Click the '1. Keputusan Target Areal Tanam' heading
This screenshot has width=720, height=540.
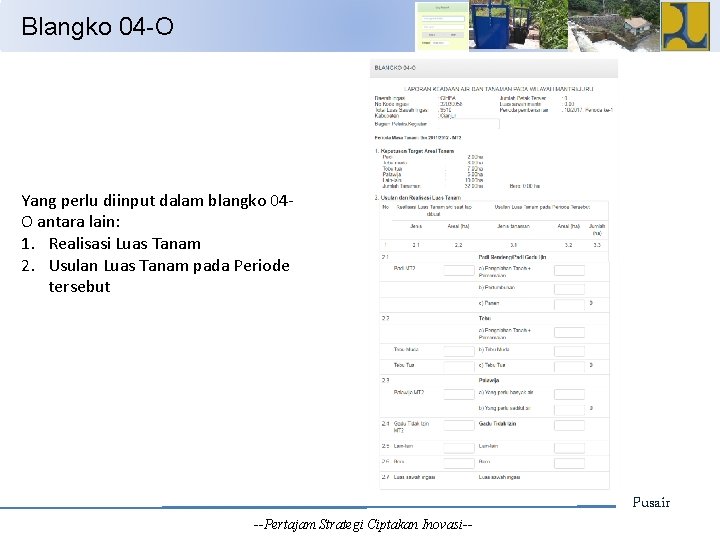pyautogui.click(x=414, y=151)
